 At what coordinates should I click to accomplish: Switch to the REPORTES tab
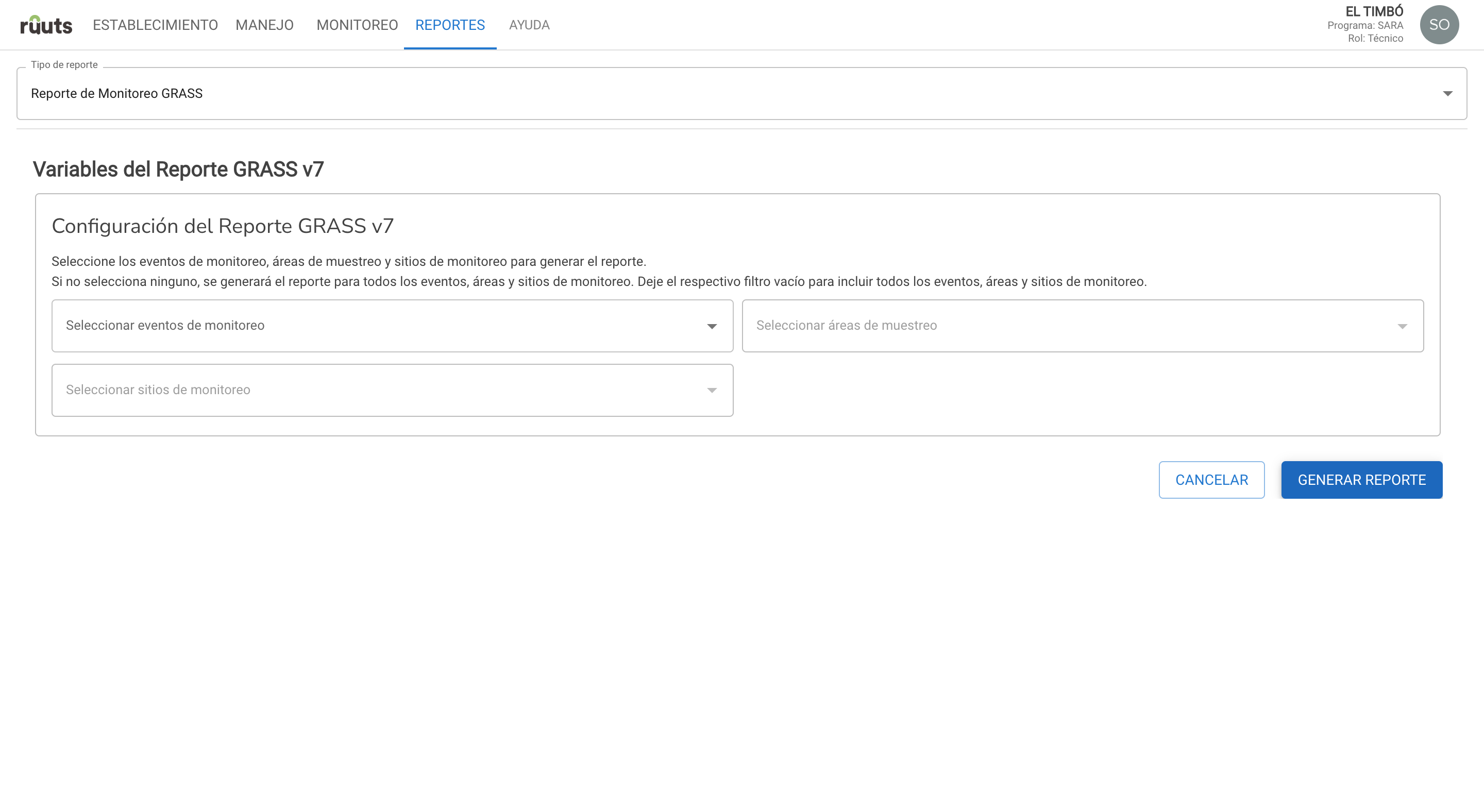[450, 25]
